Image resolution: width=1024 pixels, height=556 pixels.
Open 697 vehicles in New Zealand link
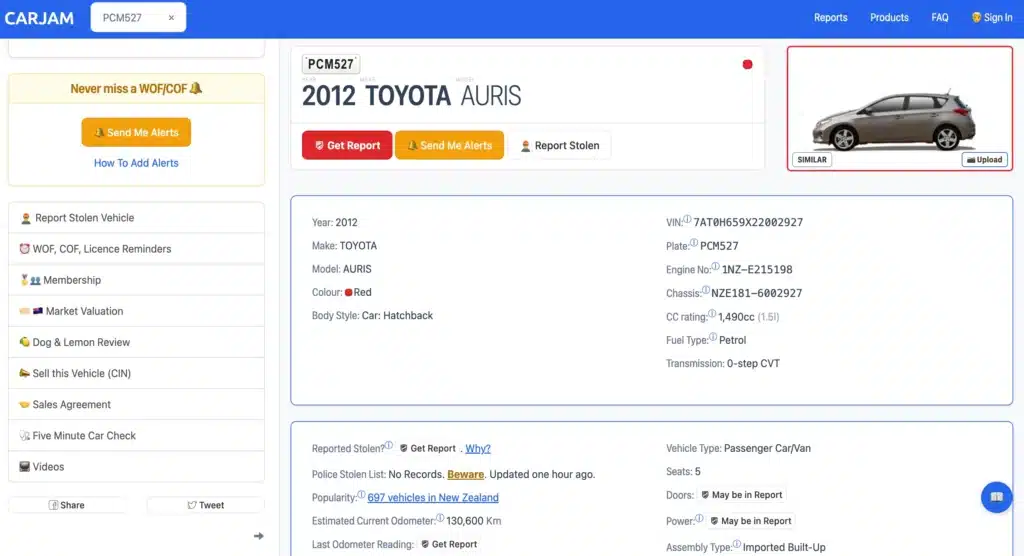tap(432, 497)
